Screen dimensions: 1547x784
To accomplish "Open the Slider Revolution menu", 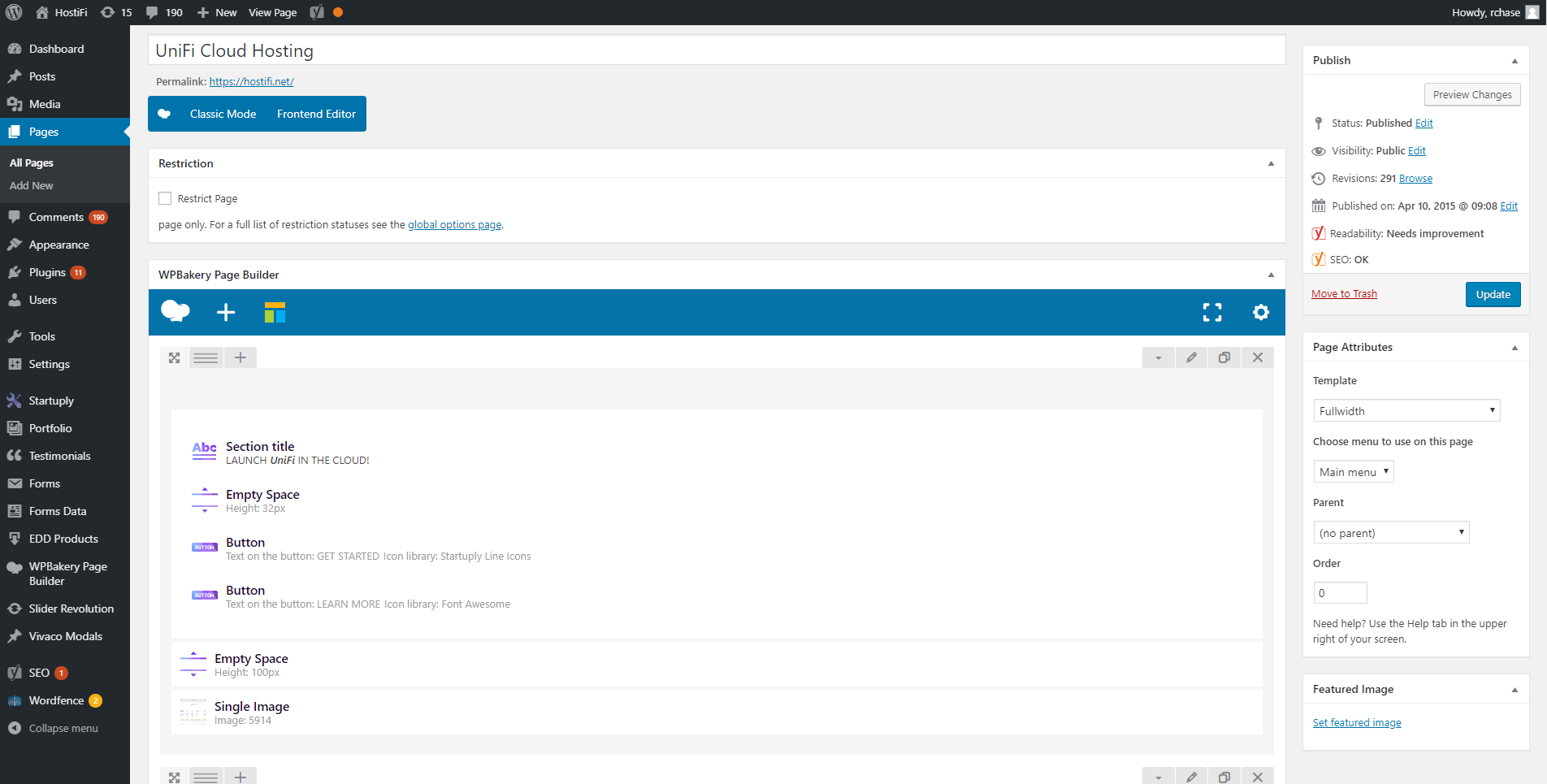I will click(x=65, y=609).
